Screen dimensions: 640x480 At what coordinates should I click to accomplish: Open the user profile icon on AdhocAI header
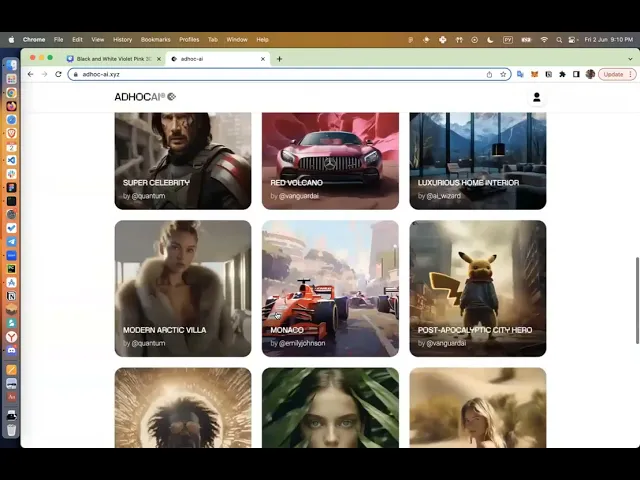click(536, 97)
